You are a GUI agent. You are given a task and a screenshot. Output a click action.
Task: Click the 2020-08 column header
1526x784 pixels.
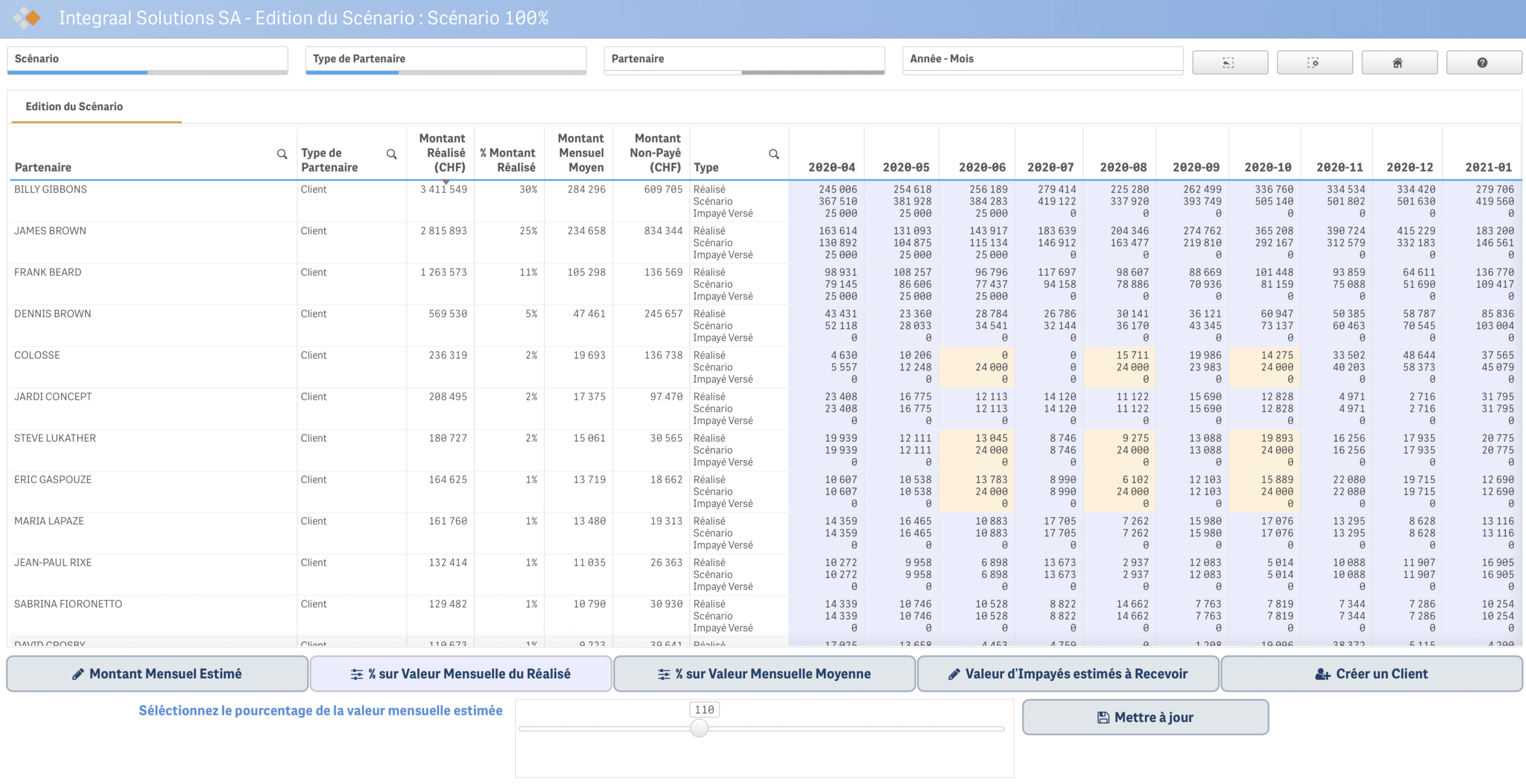pyautogui.click(x=1123, y=167)
